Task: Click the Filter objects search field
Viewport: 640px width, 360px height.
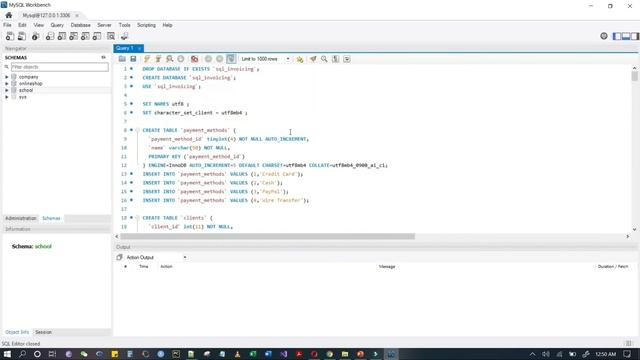Action: tap(60, 67)
